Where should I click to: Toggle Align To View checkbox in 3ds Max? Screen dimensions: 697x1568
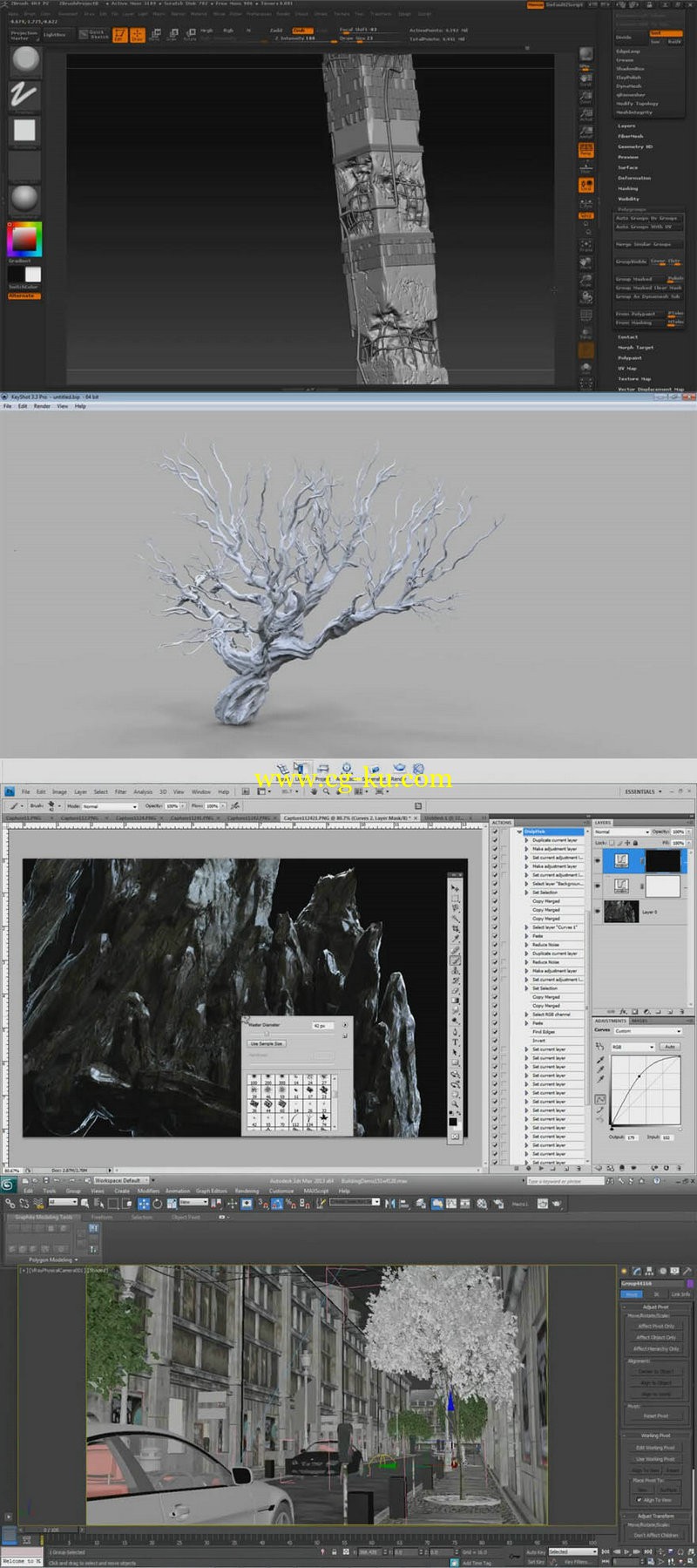tap(639, 1500)
